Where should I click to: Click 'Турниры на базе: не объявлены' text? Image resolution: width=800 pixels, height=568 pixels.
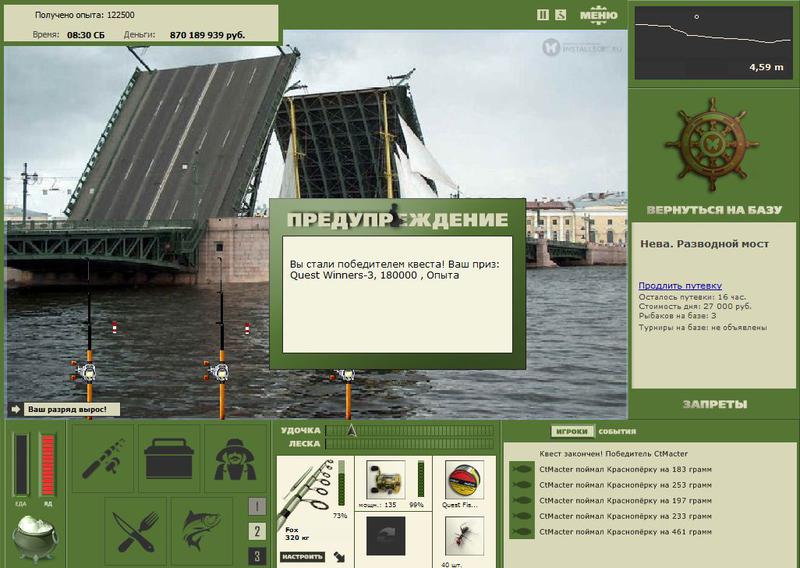[x=703, y=328]
